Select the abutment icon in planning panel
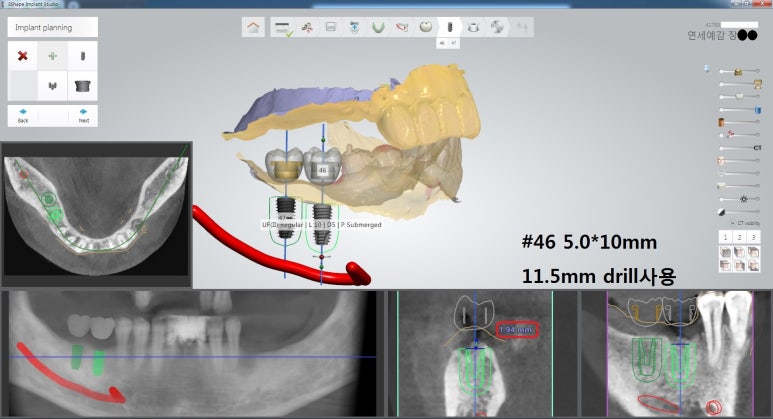The height and width of the screenshot is (419, 773). click(83, 87)
